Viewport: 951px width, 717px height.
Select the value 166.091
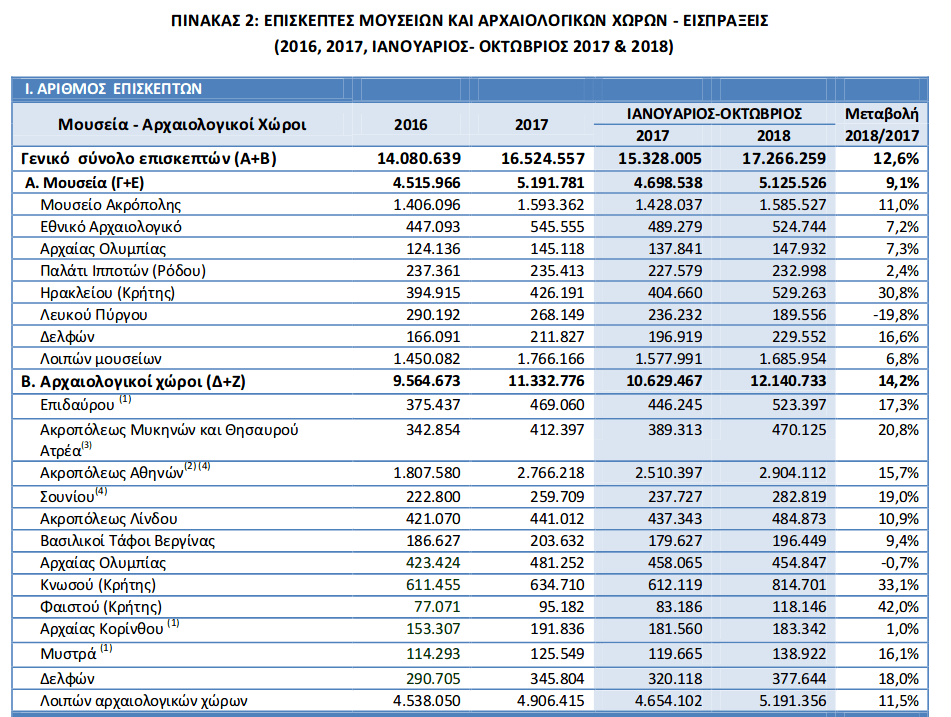pyautogui.click(x=433, y=337)
